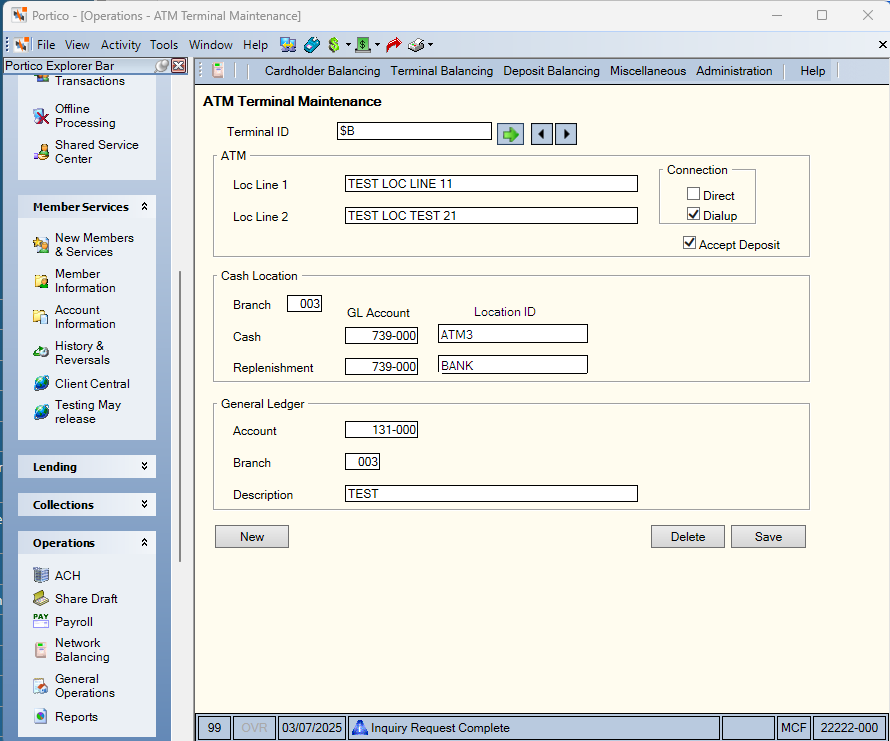Close the Portico Explorer Bar
The image size is (890, 741).
click(x=178, y=66)
